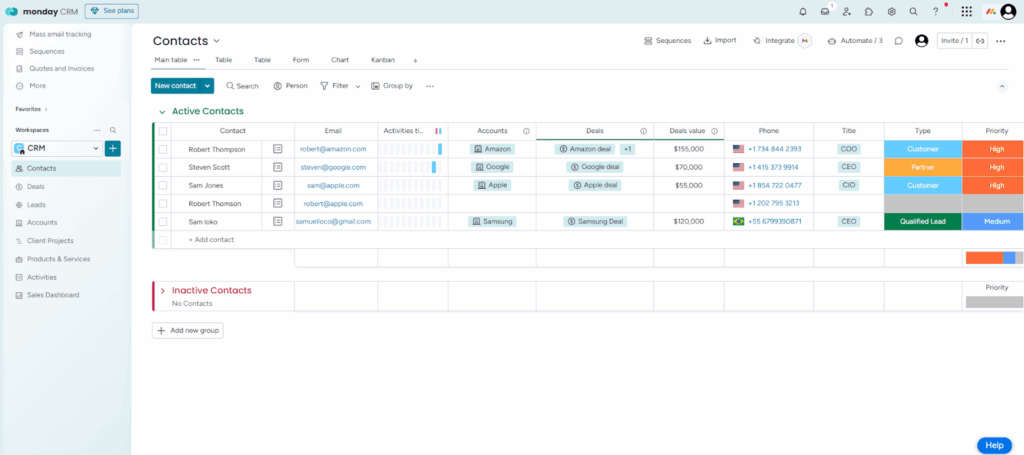Image resolution: width=1024 pixels, height=455 pixels.
Task: Open the inbox tray icon
Action: (825, 12)
